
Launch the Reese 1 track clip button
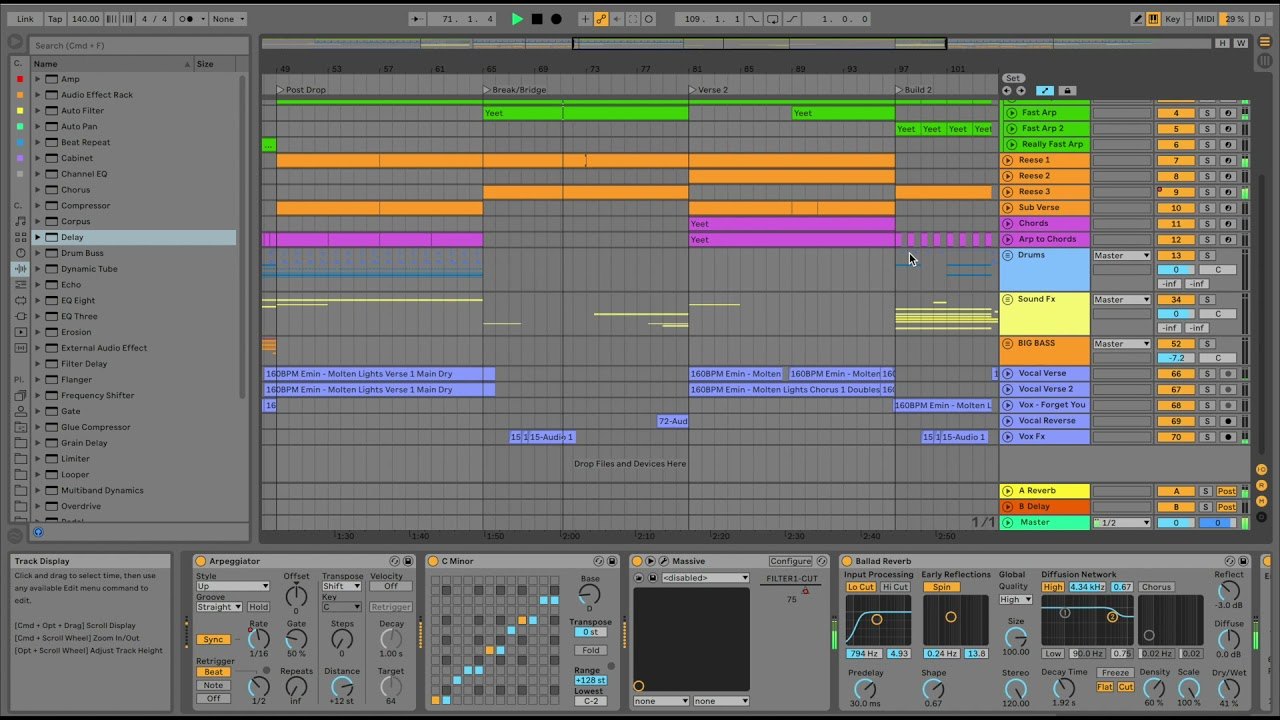pyautogui.click(x=1008, y=160)
